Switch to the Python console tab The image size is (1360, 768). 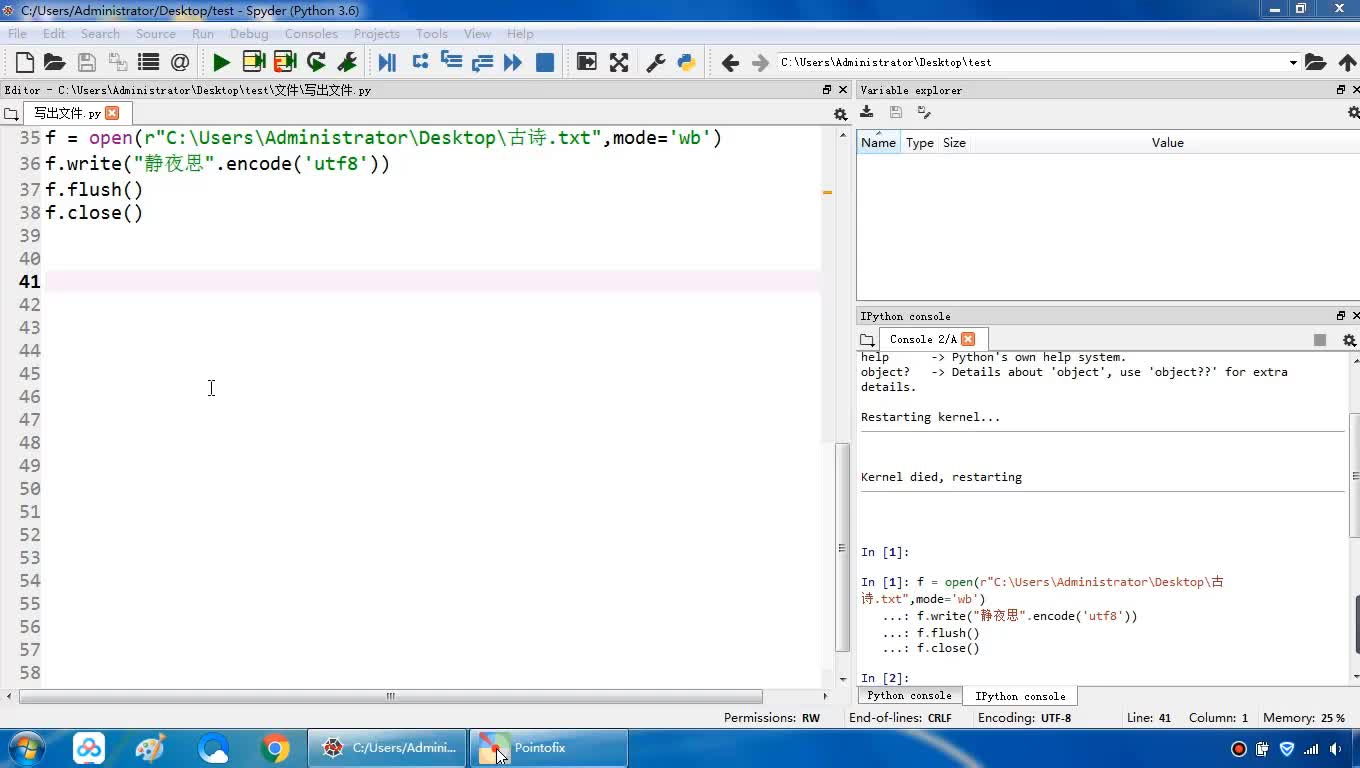[909, 696]
